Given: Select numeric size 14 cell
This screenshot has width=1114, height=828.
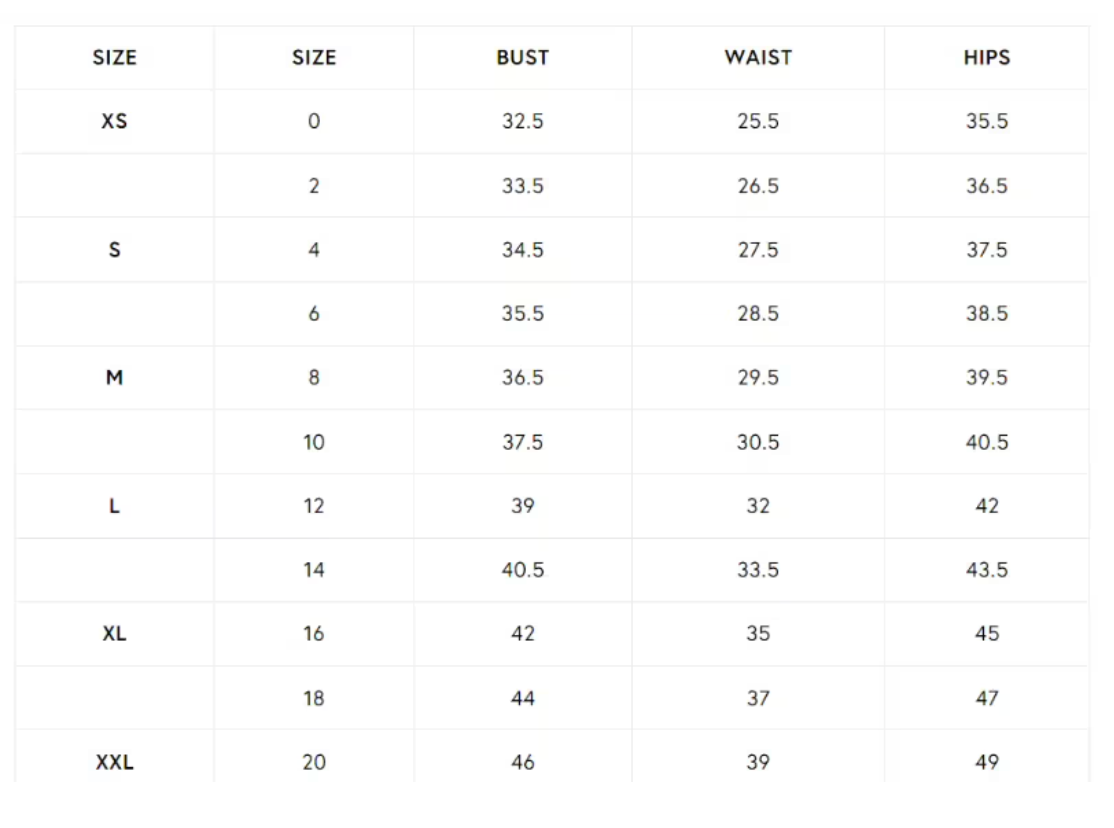Looking at the screenshot, I should [x=314, y=570].
